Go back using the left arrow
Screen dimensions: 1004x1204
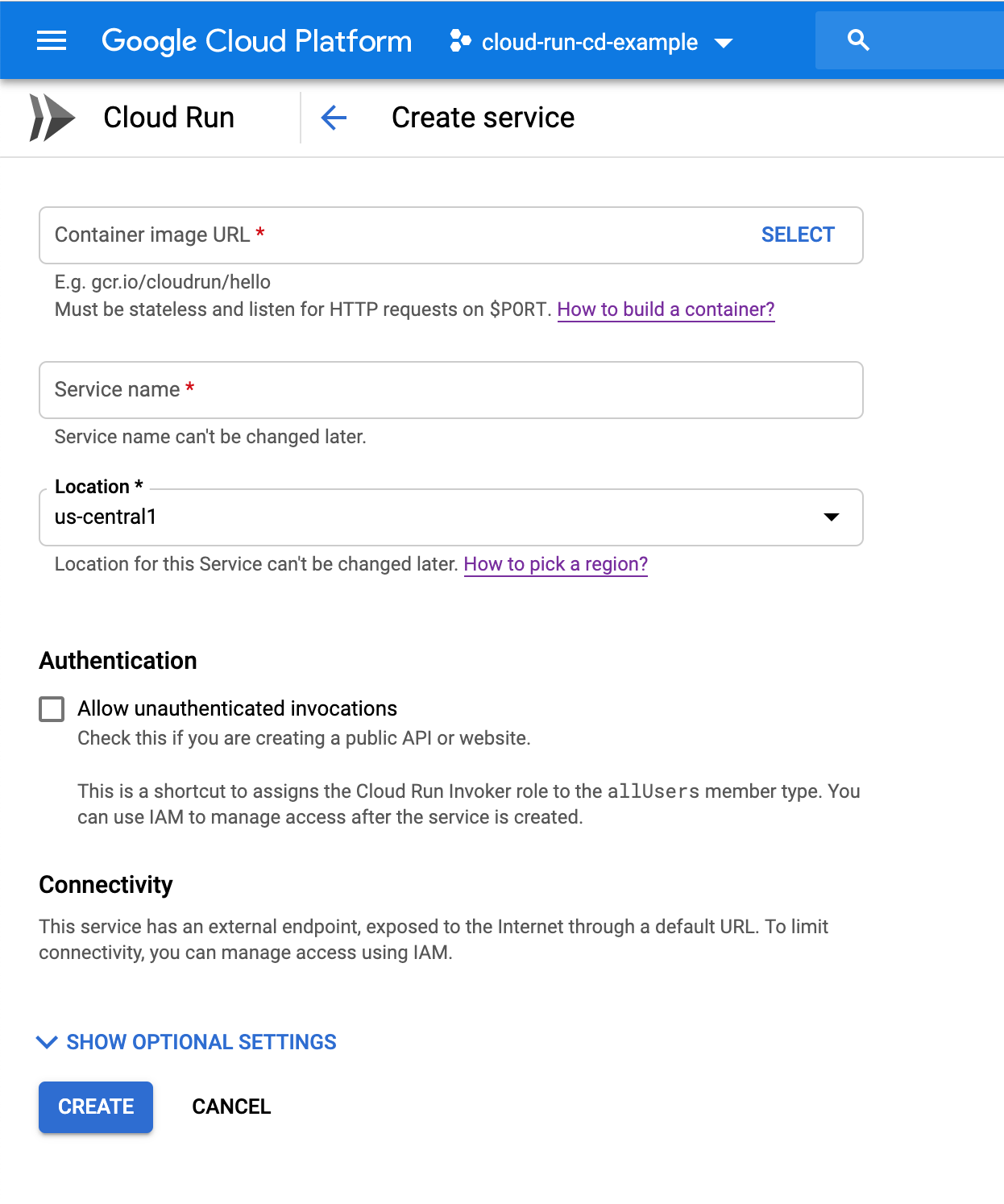tap(334, 118)
